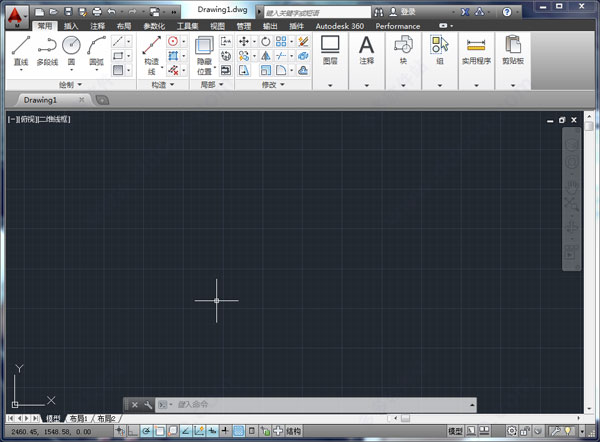Click the Plot/print icon in quick access toolbar
The image size is (600, 442).
[97, 12]
